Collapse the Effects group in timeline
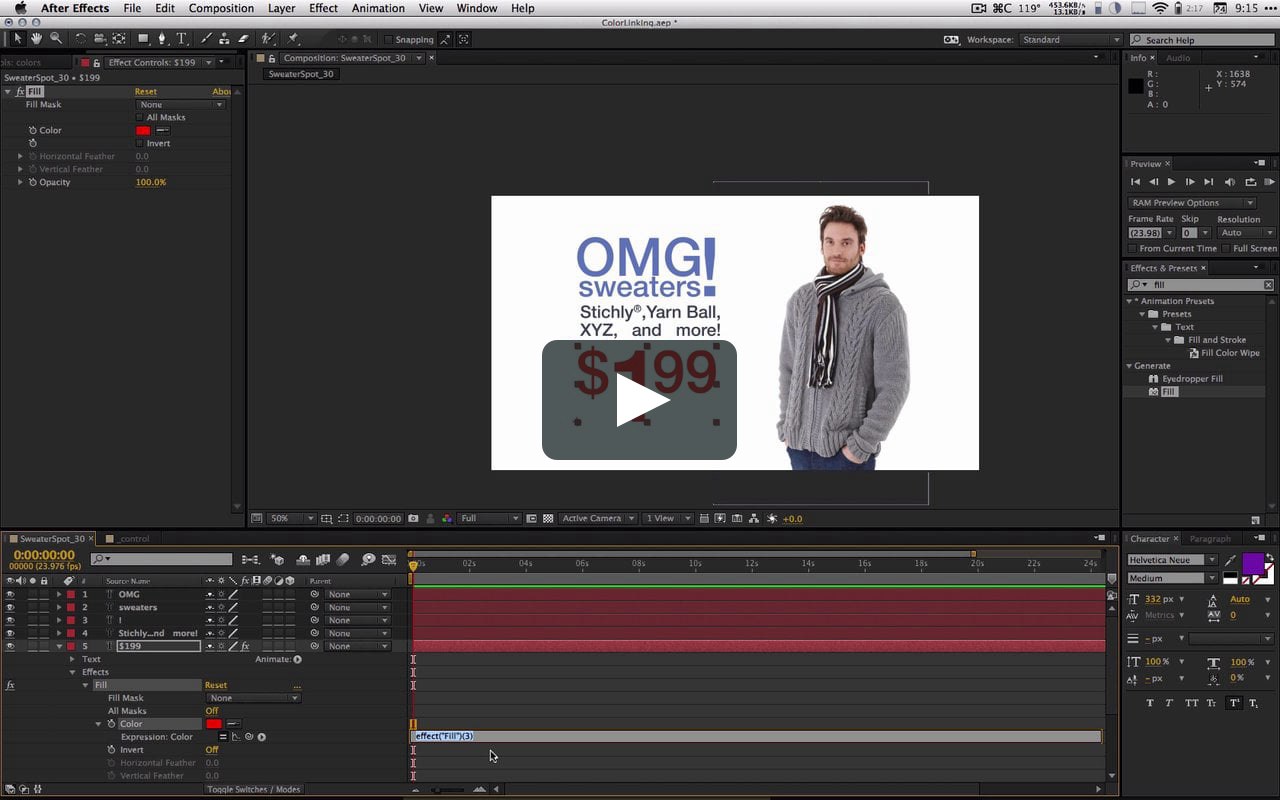Image resolution: width=1280 pixels, height=800 pixels. 72,672
